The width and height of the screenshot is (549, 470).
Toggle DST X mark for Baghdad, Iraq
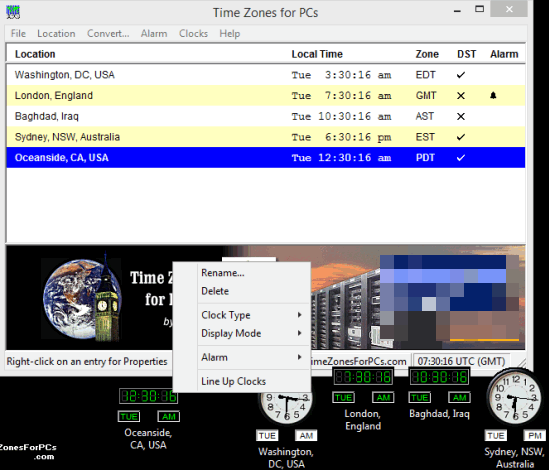pos(461,116)
